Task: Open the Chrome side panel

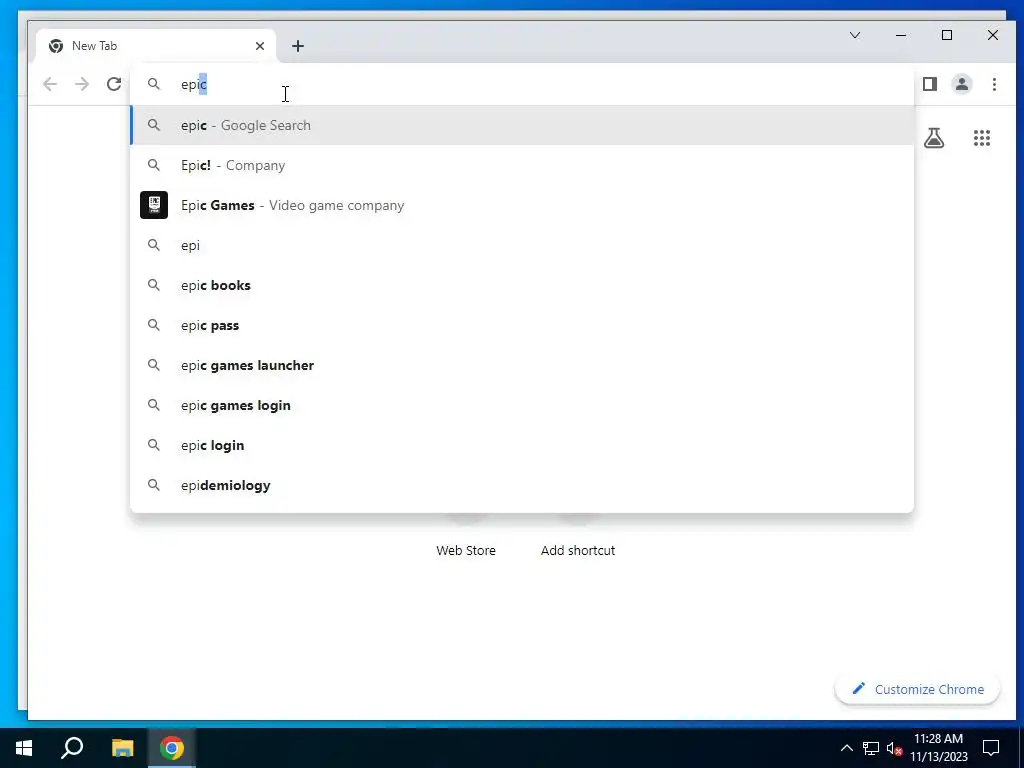Action: 930,84
